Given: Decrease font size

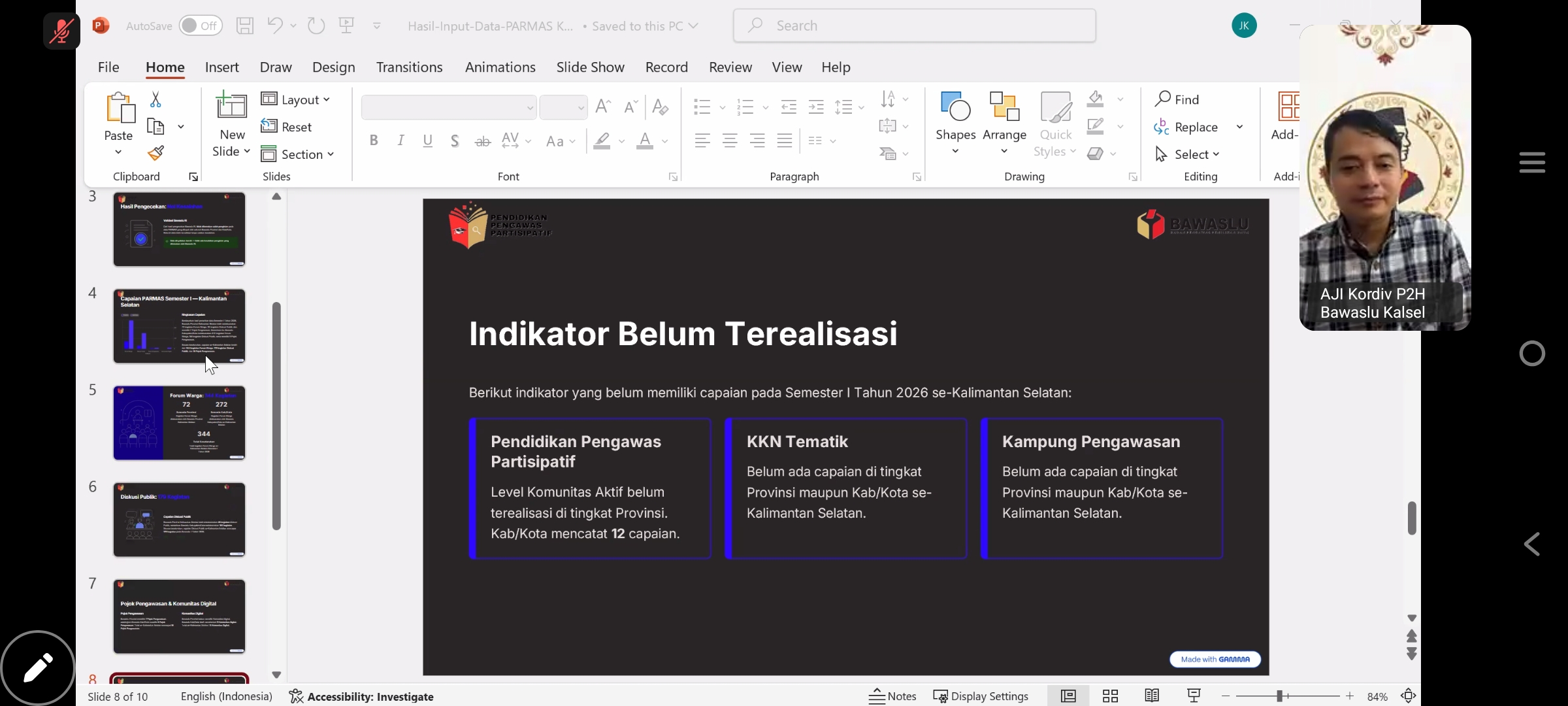Looking at the screenshot, I should click(x=630, y=107).
